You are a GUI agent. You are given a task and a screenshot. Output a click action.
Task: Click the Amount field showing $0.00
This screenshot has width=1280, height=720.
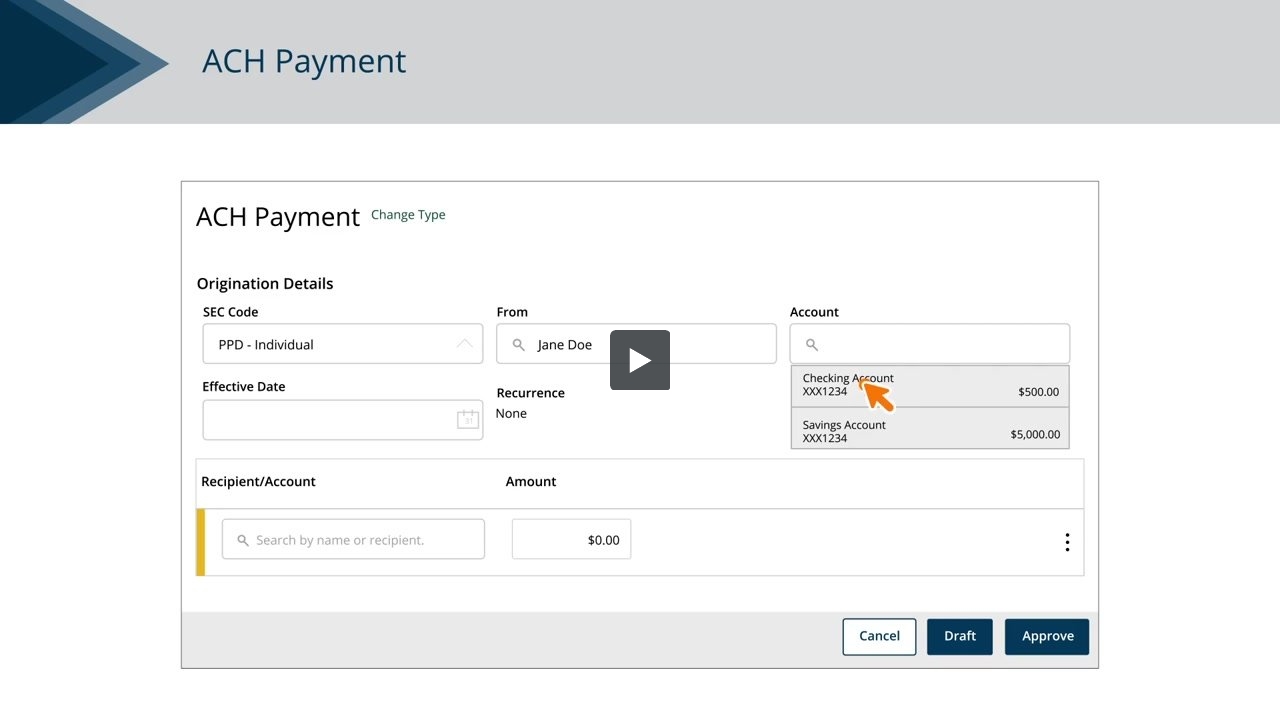(571, 539)
